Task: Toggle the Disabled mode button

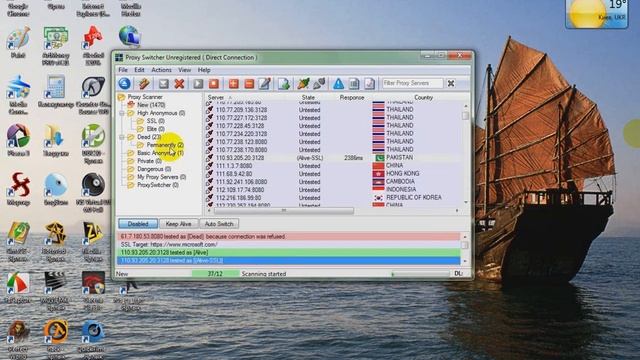Action: pyautogui.click(x=138, y=224)
